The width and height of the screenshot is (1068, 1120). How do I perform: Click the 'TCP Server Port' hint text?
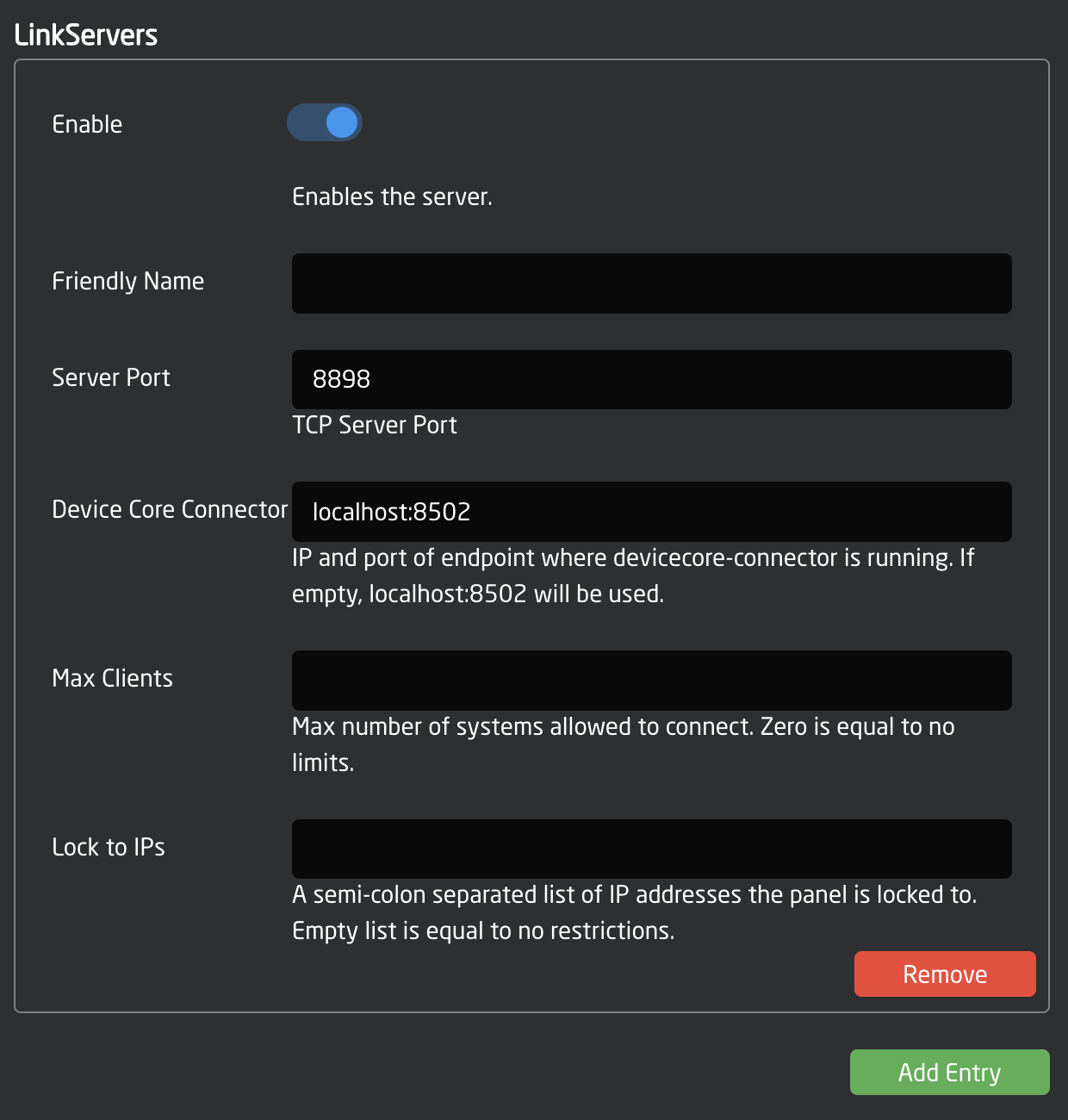[375, 425]
